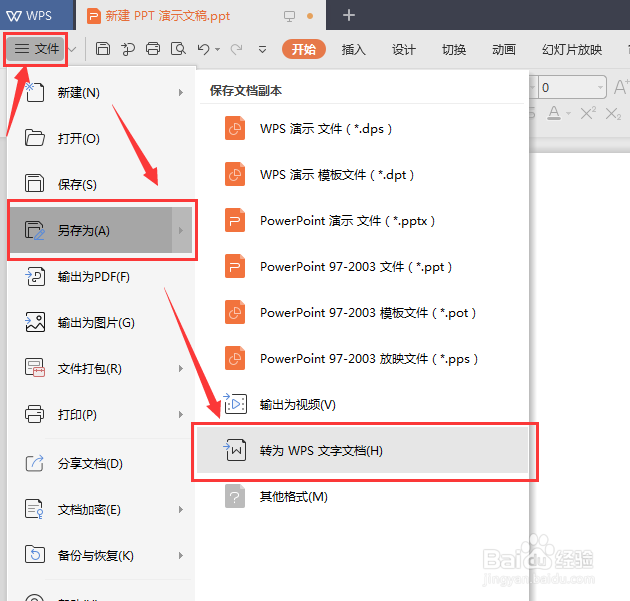
Task: Apply superscript X² formatting
Action: (x=588, y=113)
